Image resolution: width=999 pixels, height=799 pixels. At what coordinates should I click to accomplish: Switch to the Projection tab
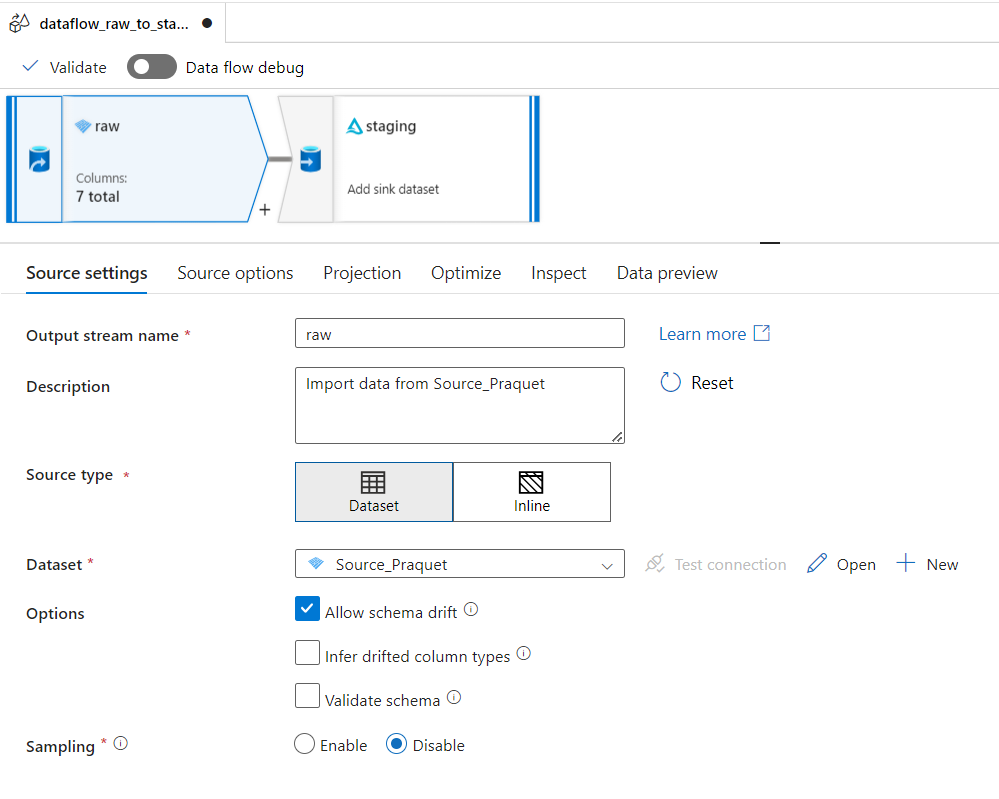(x=362, y=273)
